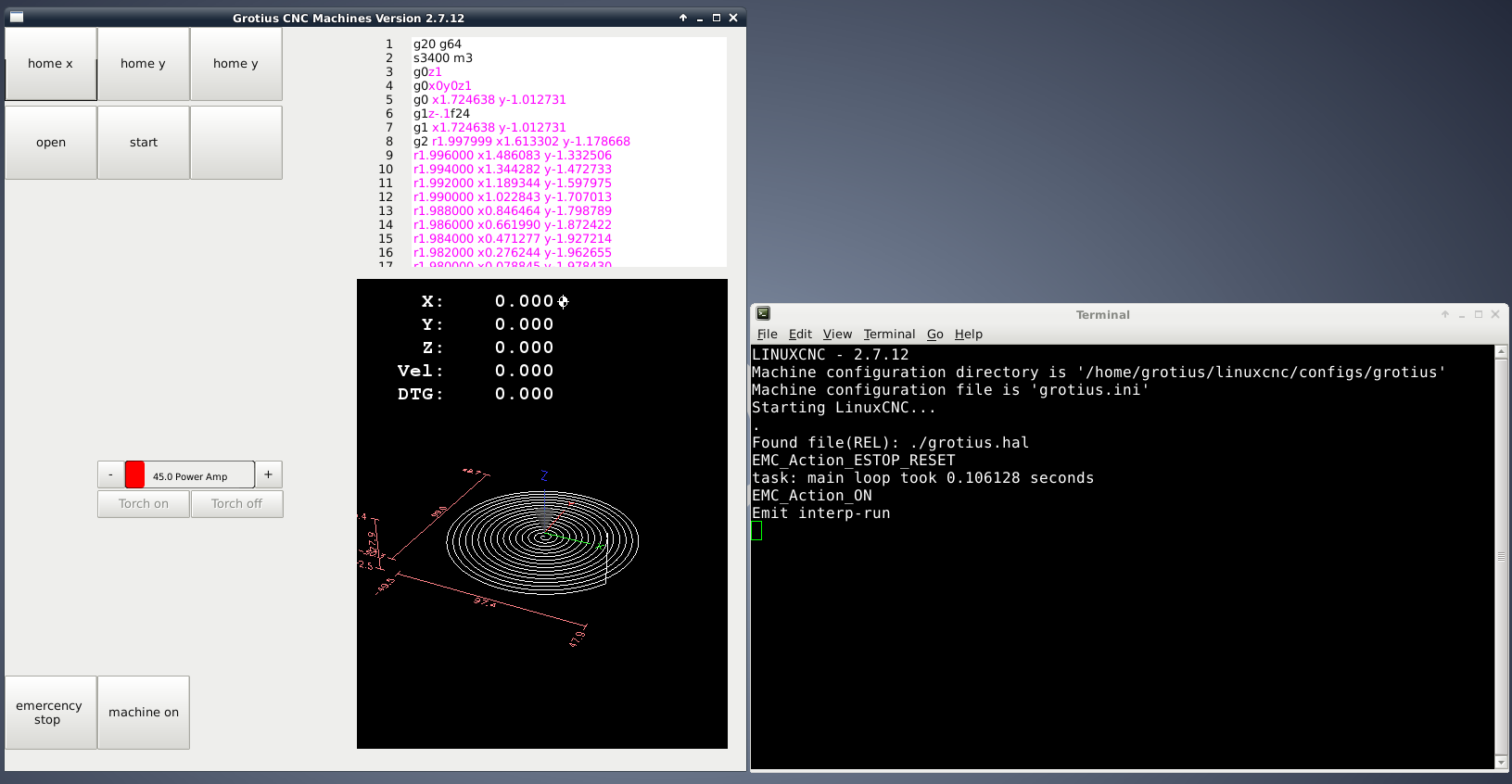Viewport: 1512px width, 784px height.
Task: Select g-code line 'g0x0y0z1'
Action: (442, 86)
